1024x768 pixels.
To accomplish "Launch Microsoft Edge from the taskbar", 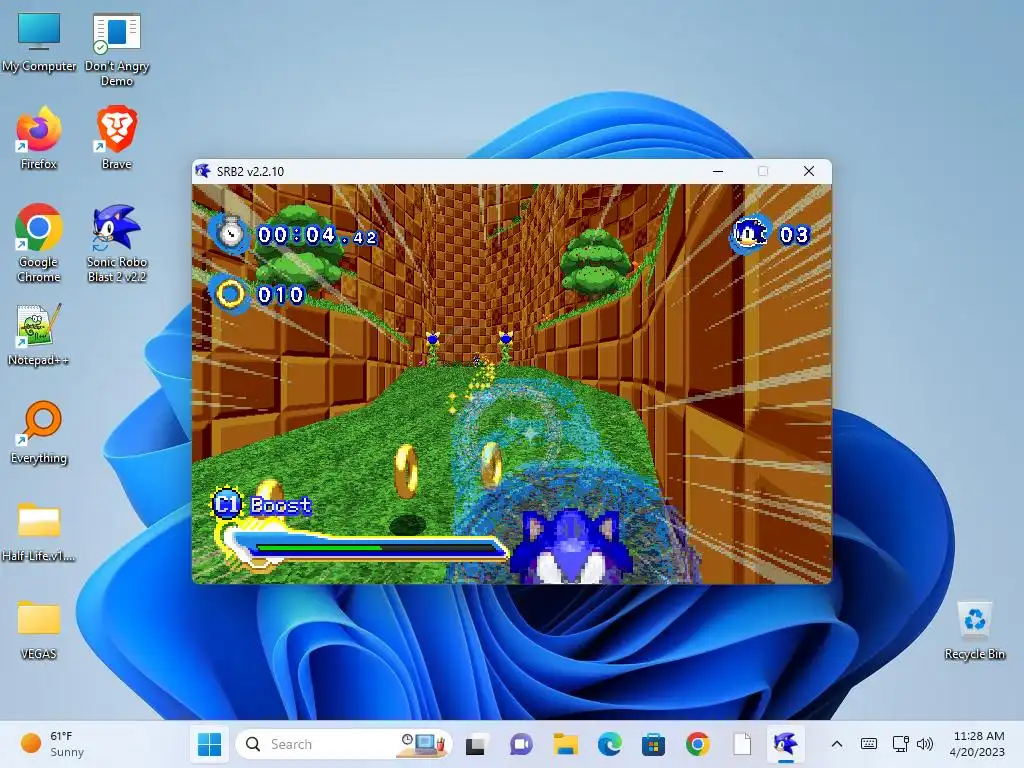I will [609, 744].
